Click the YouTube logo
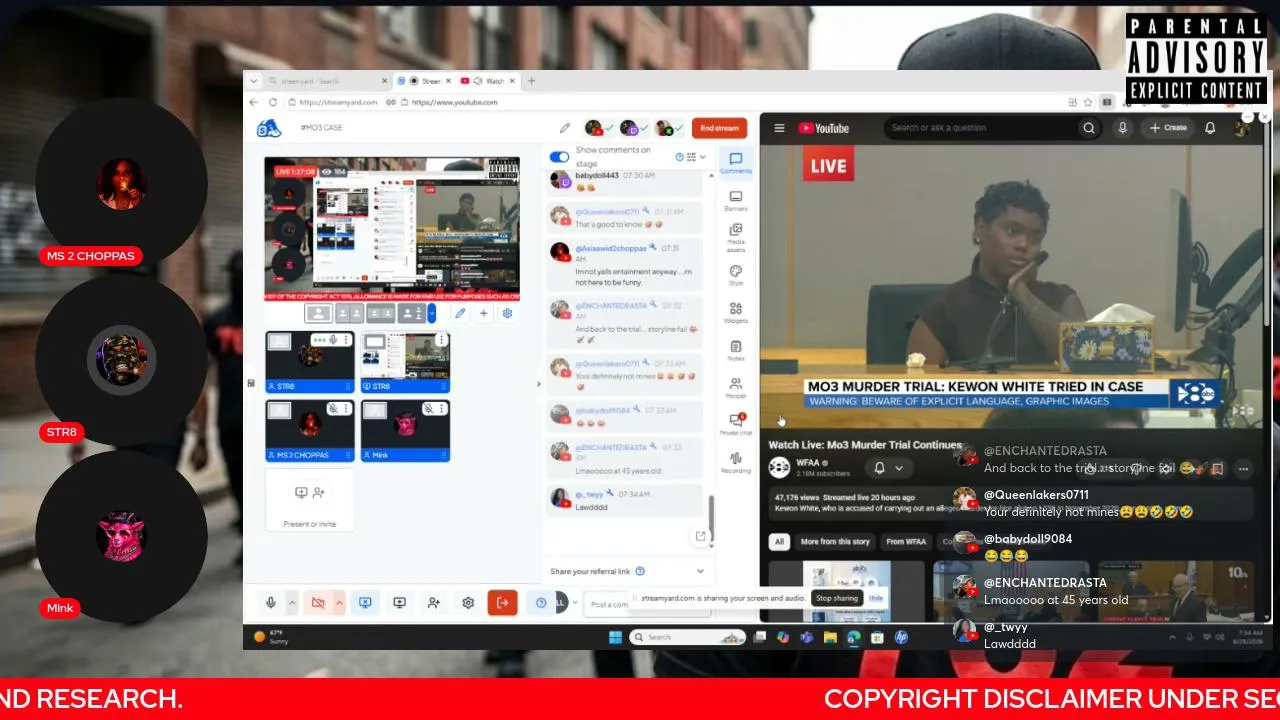This screenshot has width=1280, height=720. 824,128
